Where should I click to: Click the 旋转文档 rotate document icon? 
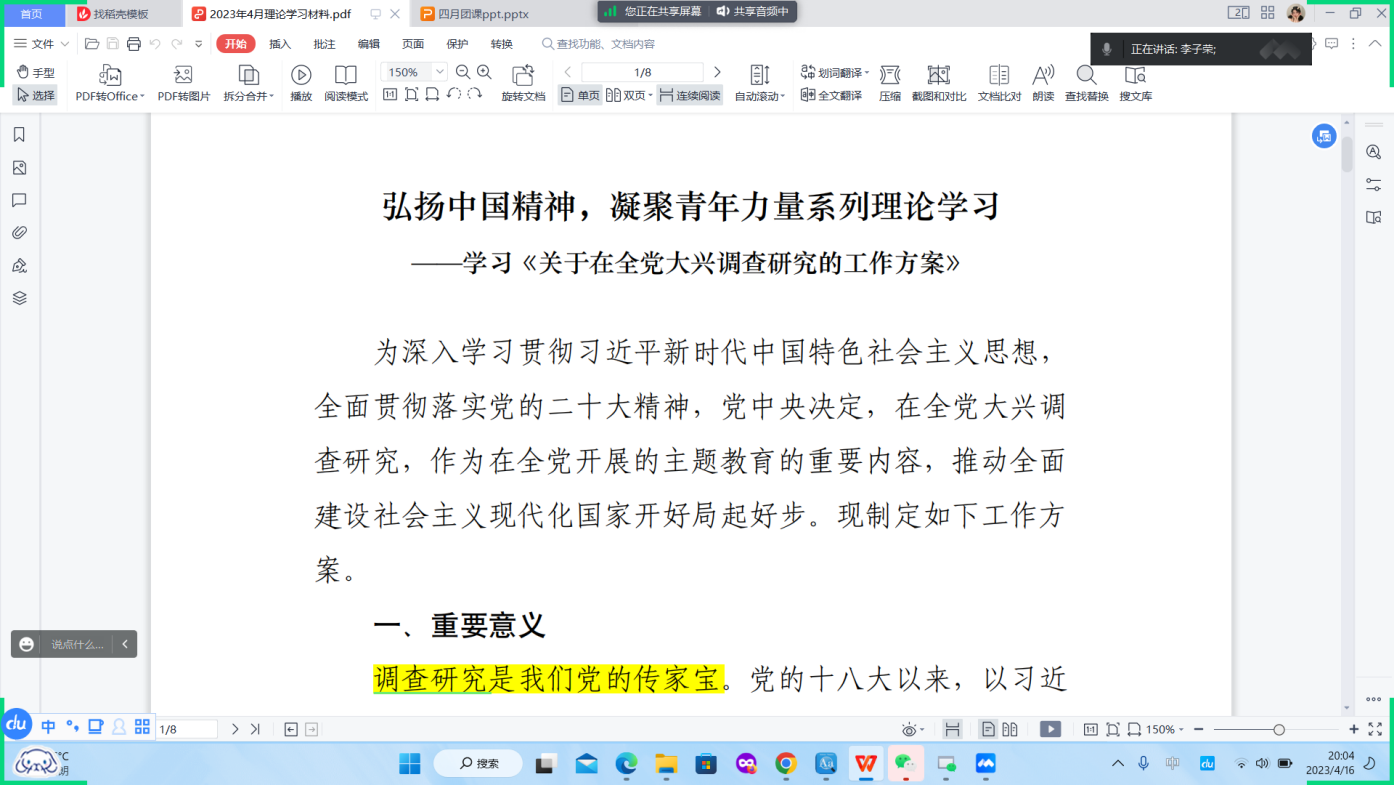(x=523, y=76)
